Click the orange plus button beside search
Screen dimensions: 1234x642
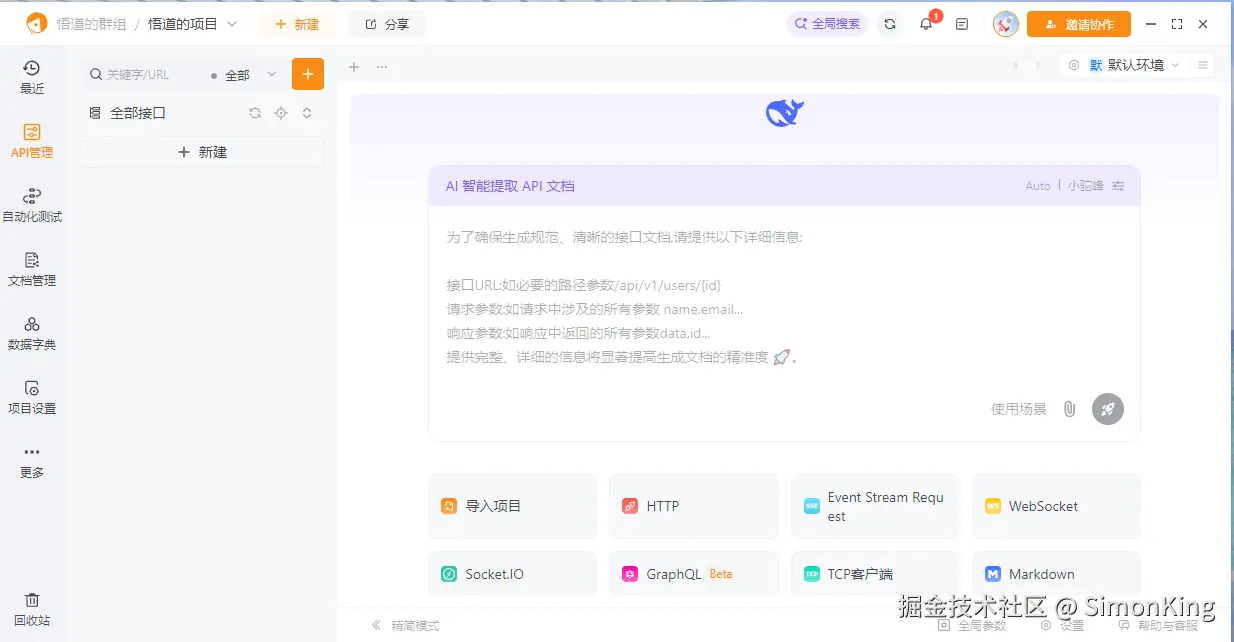[308, 74]
